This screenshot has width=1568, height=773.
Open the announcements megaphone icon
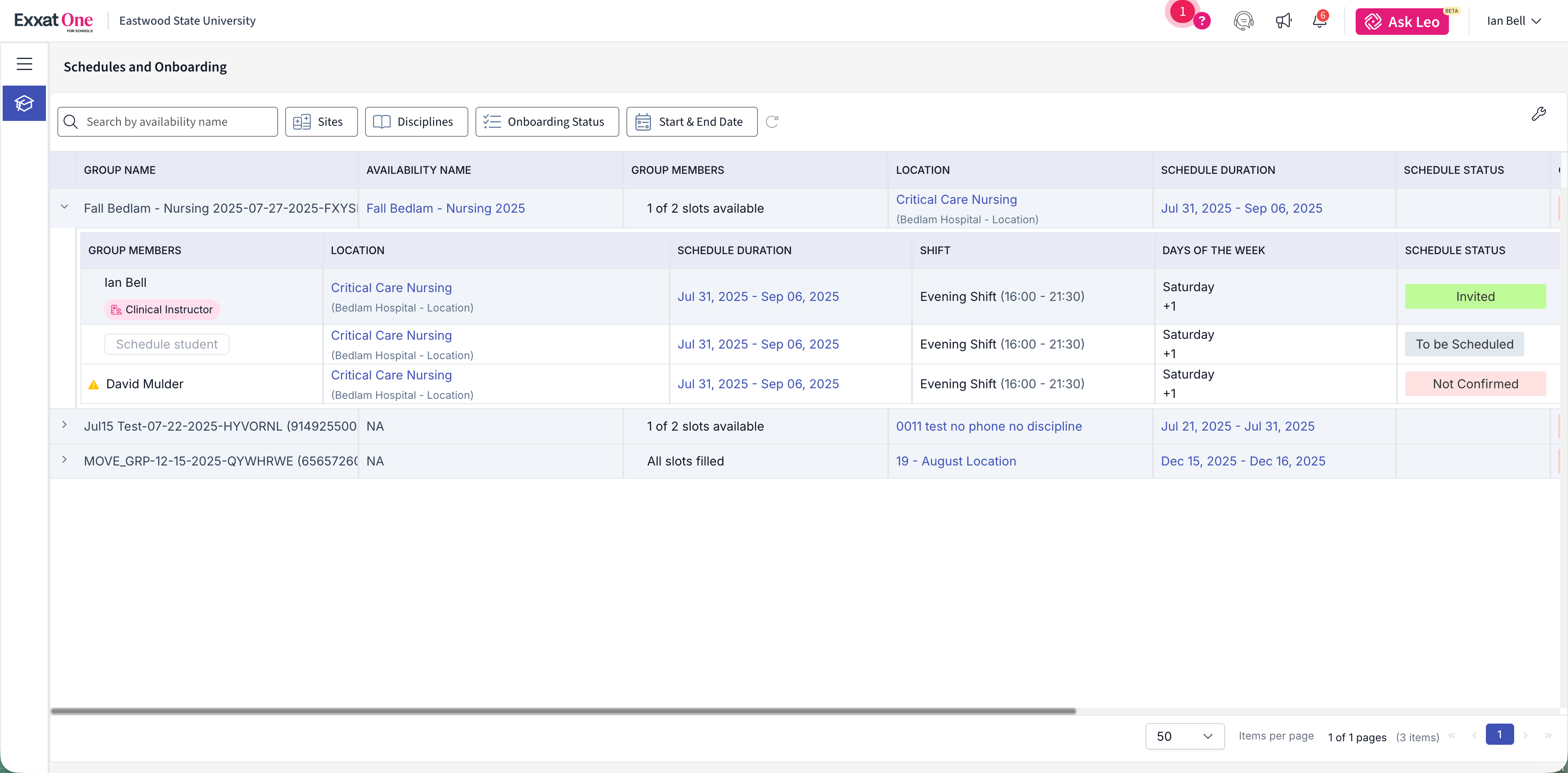pos(1283,21)
